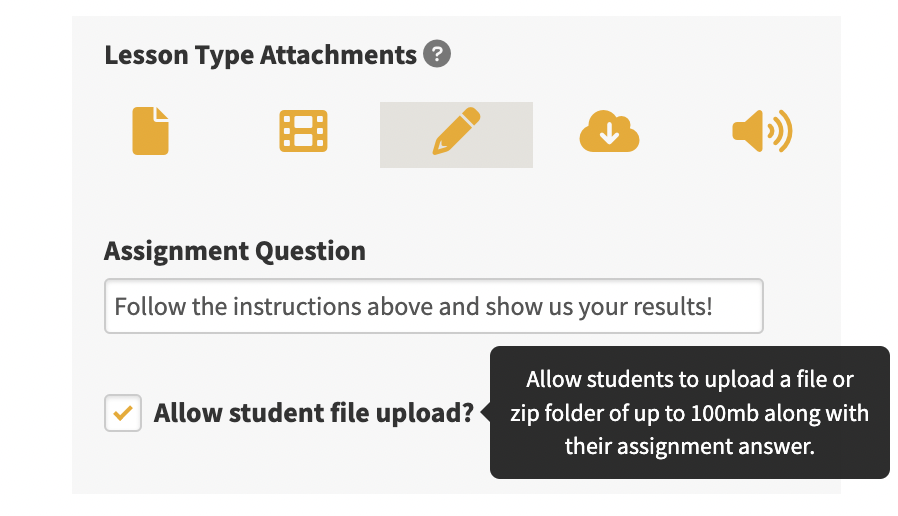898x516 pixels.
Task: Click the Assignment Question label
Action: [235, 251]
